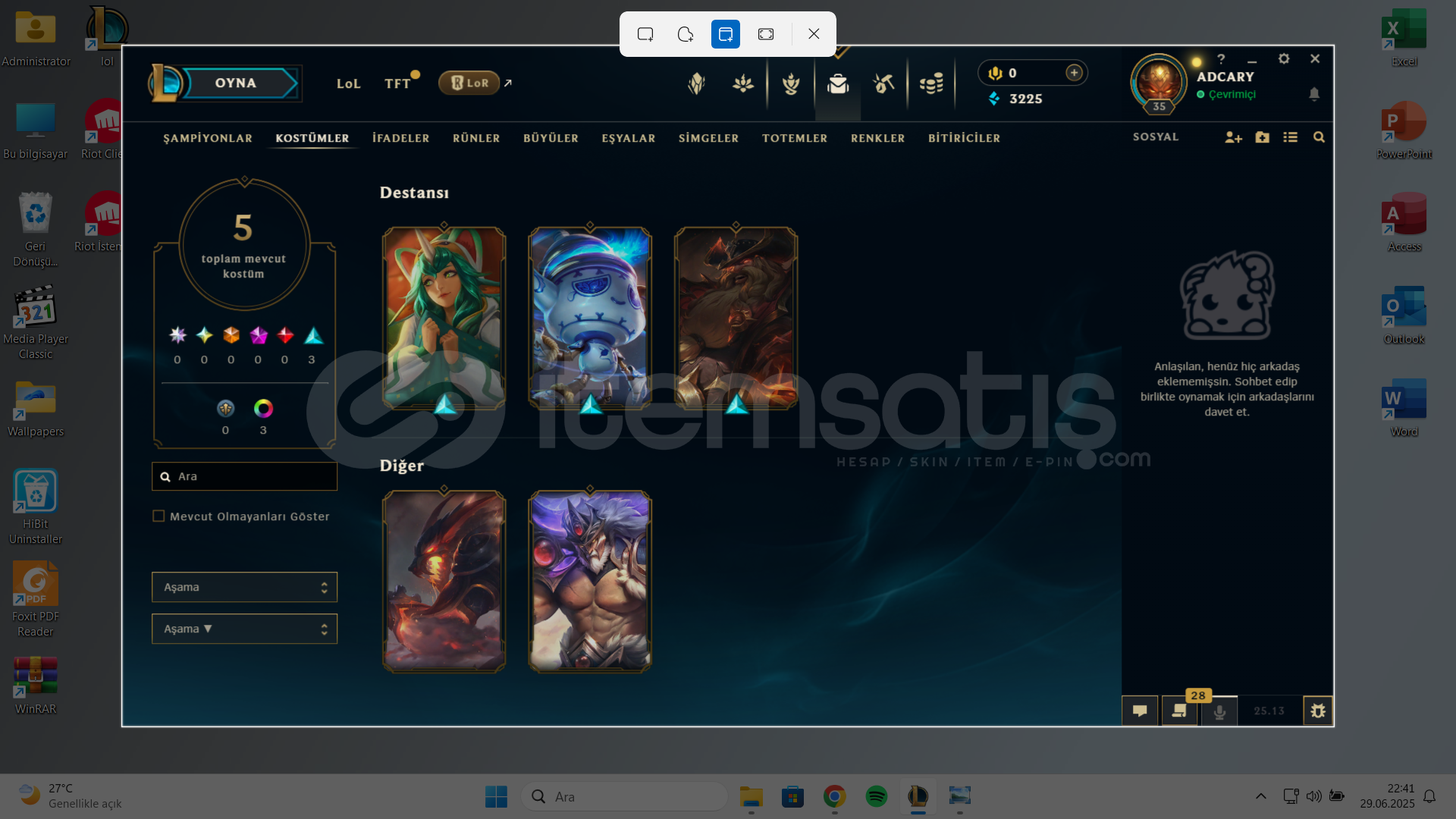Viewport: 1456px width, 819px height.
Task: Click the OYNA play button
Action: click(235, 83)
